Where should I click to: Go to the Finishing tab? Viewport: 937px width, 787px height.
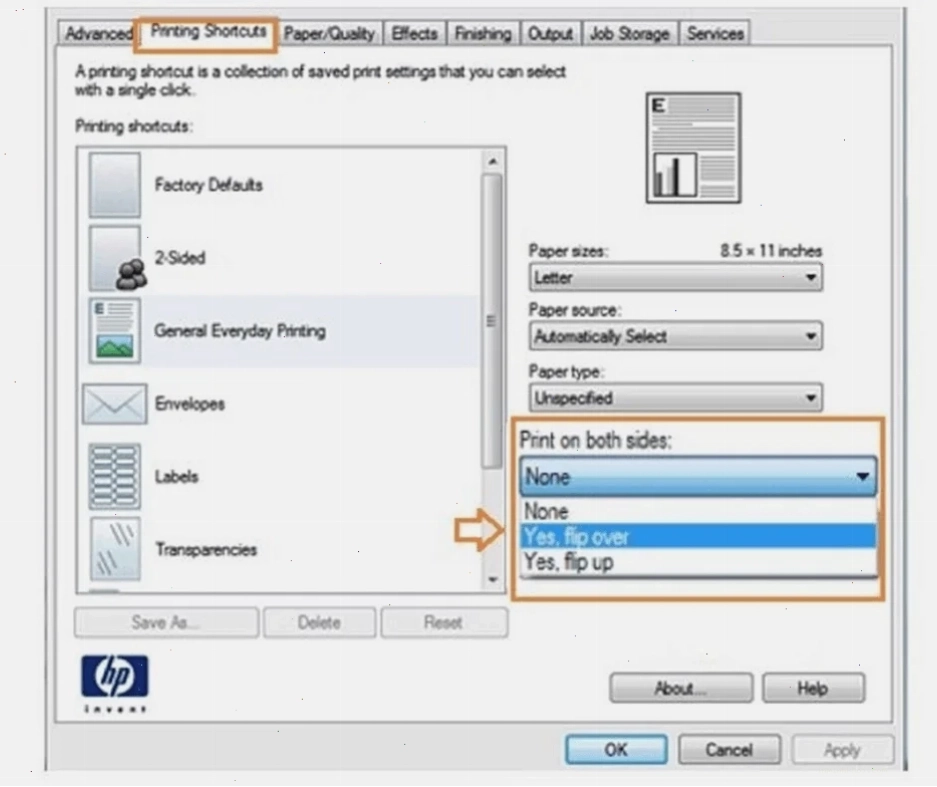[483, 33]
